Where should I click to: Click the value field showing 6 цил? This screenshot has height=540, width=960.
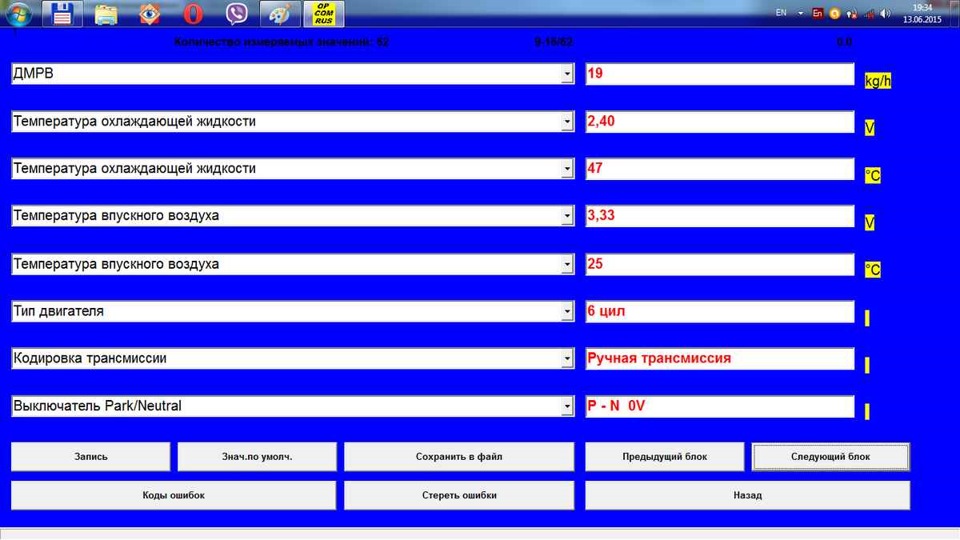point(719,311)
